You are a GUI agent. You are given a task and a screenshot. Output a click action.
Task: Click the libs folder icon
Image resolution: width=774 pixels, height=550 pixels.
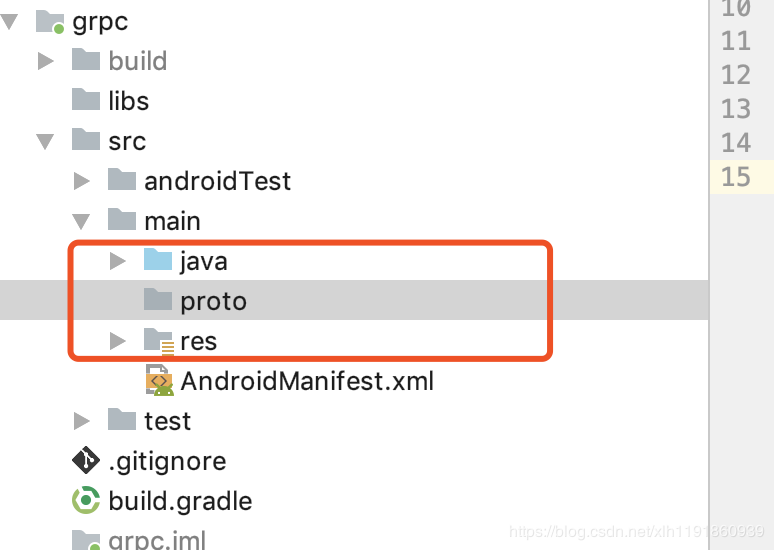(86, 100)
